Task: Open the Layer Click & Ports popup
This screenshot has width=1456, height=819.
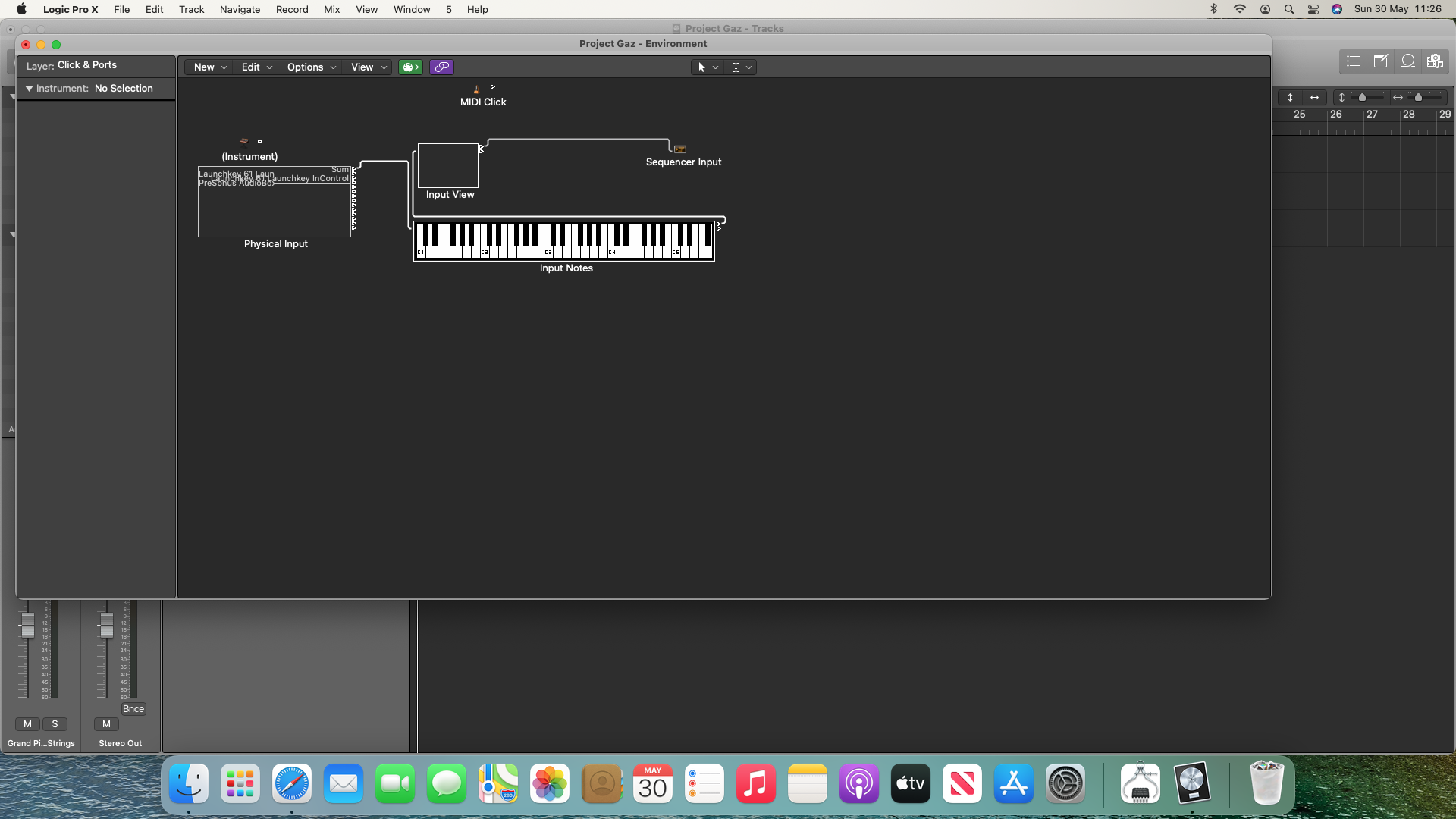Action: tap(87, 65)
